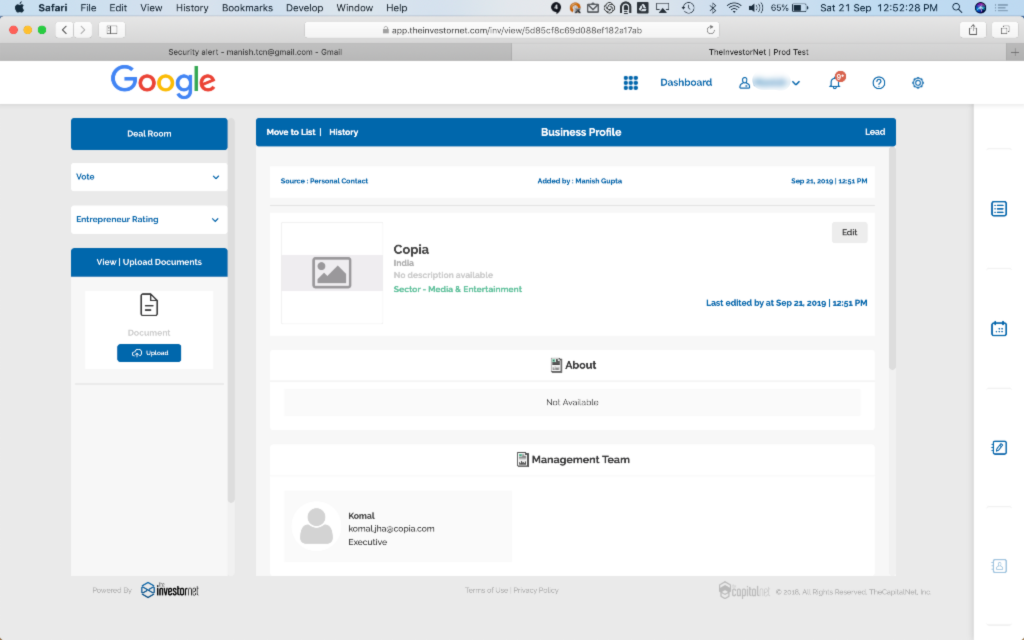Click the Business Profile vertical scrollbar
1024x640 pixels.
pyautogui.click(x=892, y=259)
